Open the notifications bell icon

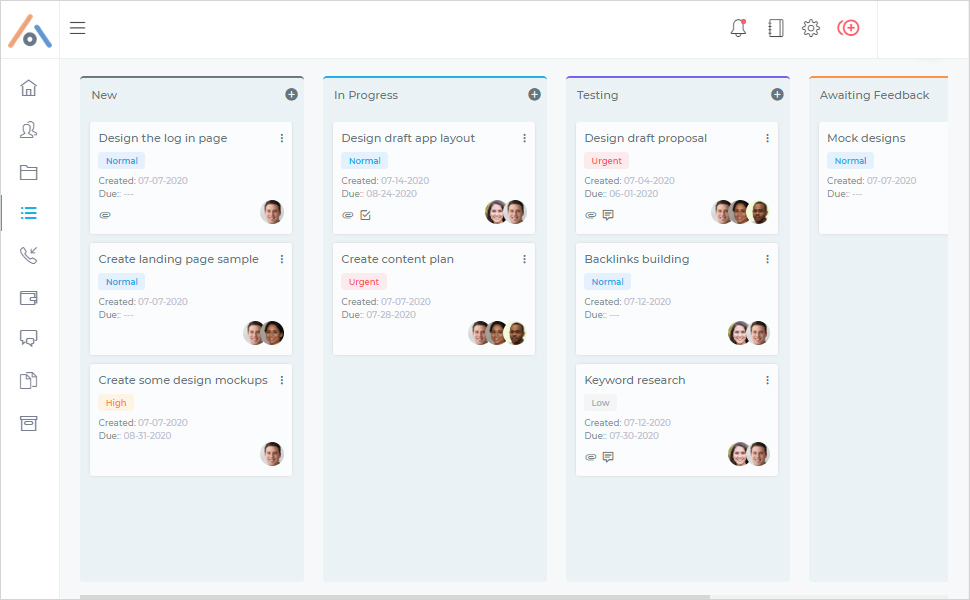point(738,28)
